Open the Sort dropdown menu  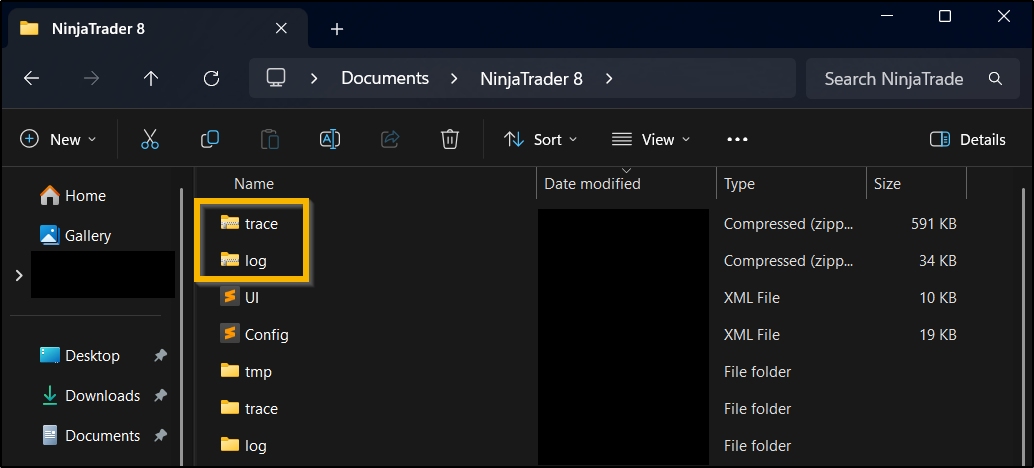pyautogui.click(x=540, y=140)
